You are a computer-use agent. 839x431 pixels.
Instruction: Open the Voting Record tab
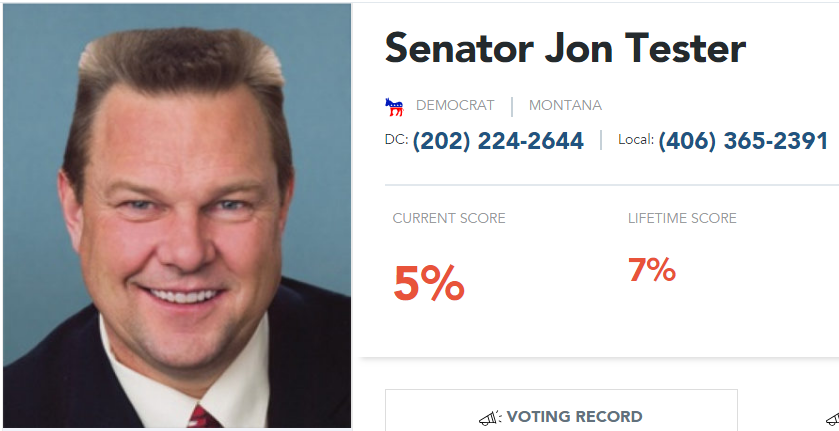point(574,417)
